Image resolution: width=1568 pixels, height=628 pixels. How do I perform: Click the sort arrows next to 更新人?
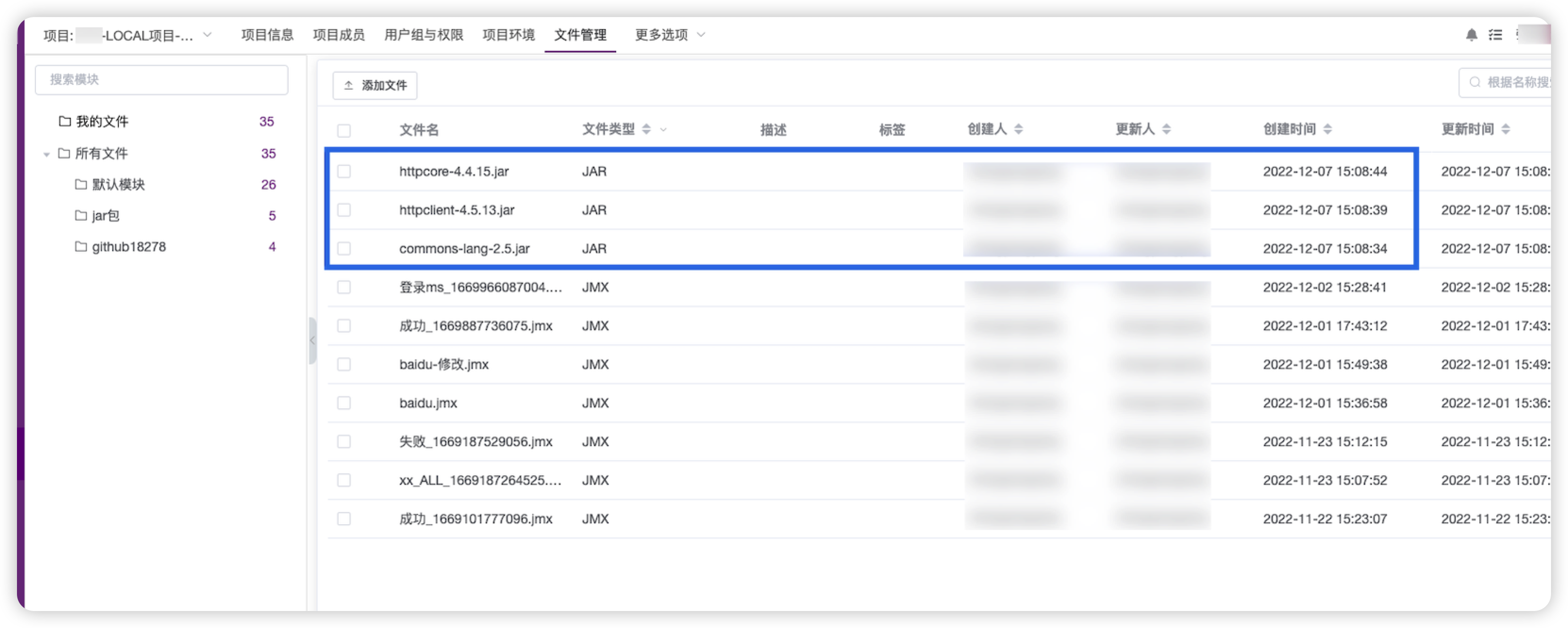(1166, 128)
